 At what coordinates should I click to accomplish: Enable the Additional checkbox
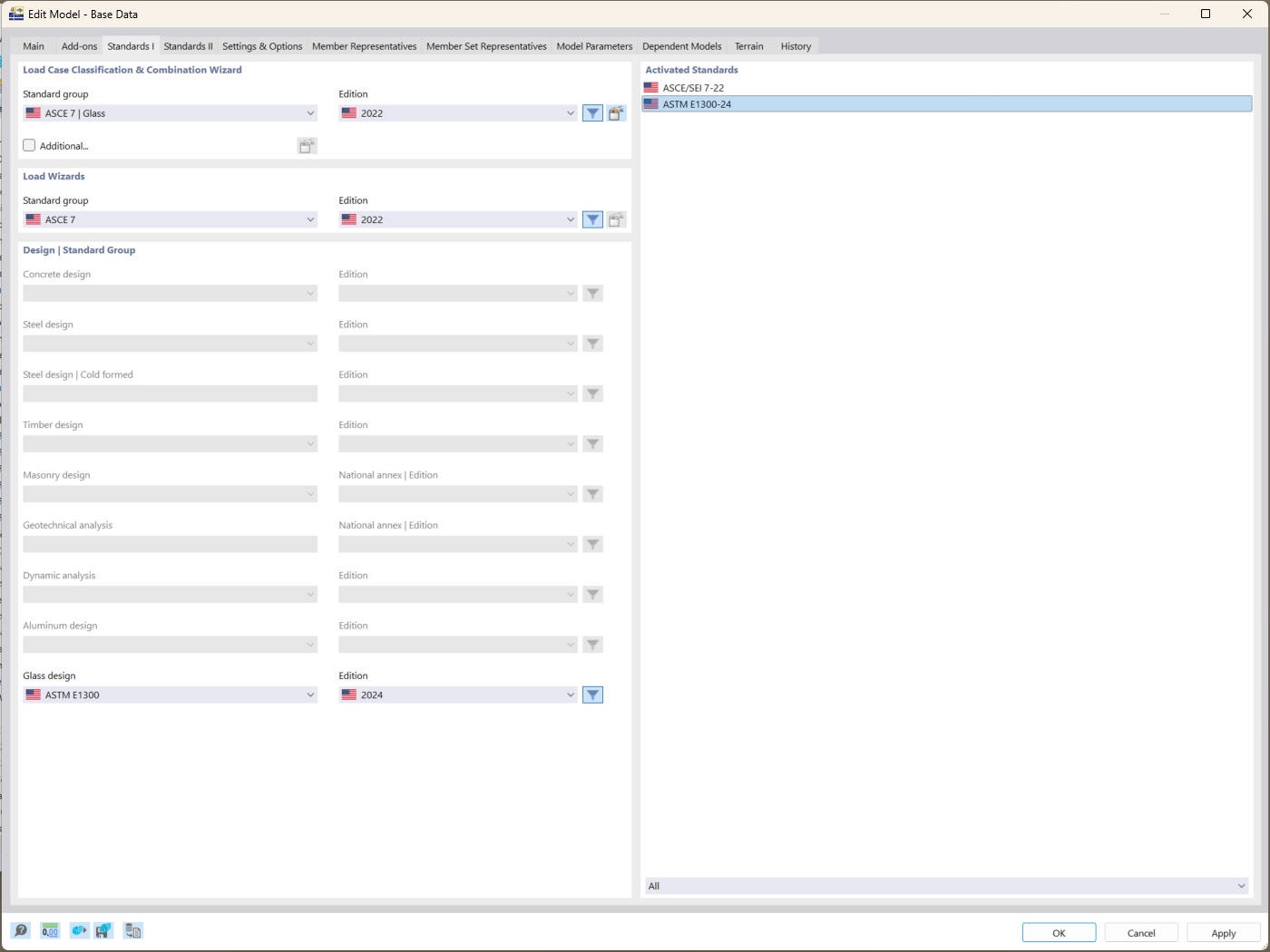[x=28, y=145]
